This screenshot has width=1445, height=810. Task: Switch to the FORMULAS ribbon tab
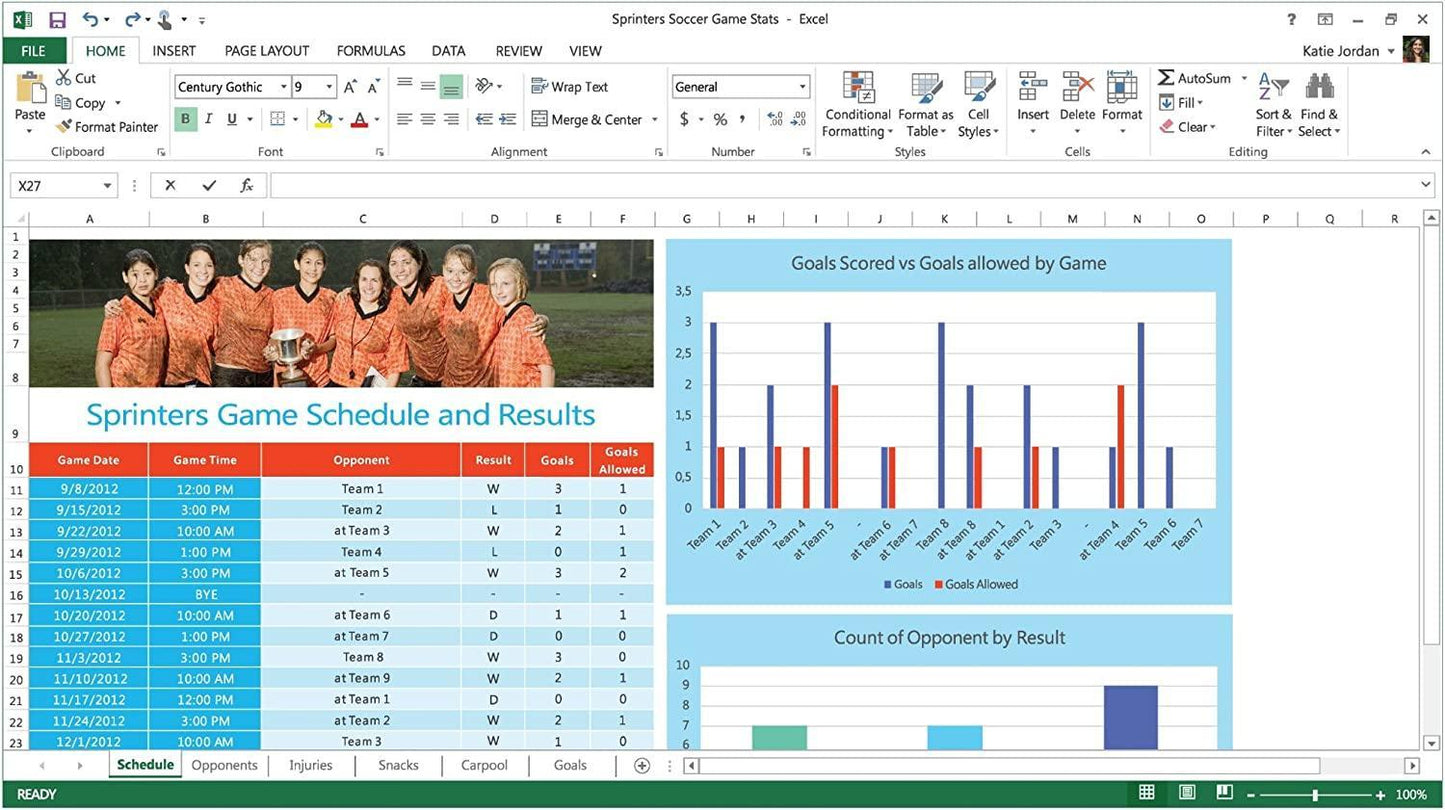click(x=371, y=50)
